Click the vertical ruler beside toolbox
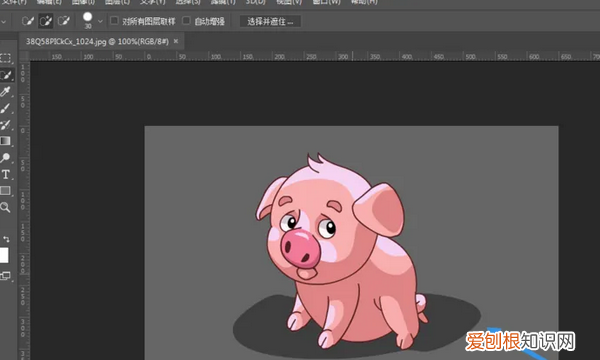The height and width of the screenshot is (360, 600). click(x=24, y=210)
